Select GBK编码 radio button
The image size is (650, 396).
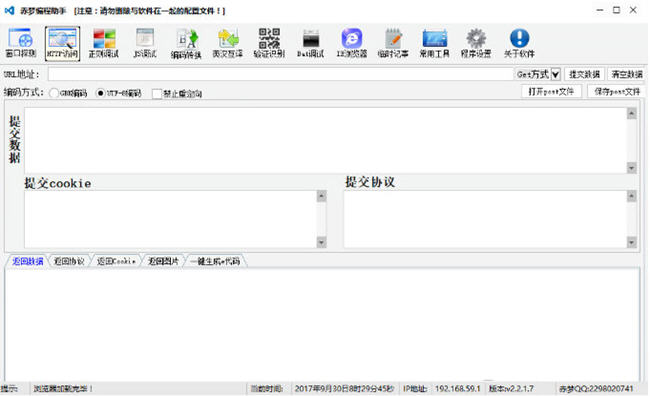[x=54, y=93]
